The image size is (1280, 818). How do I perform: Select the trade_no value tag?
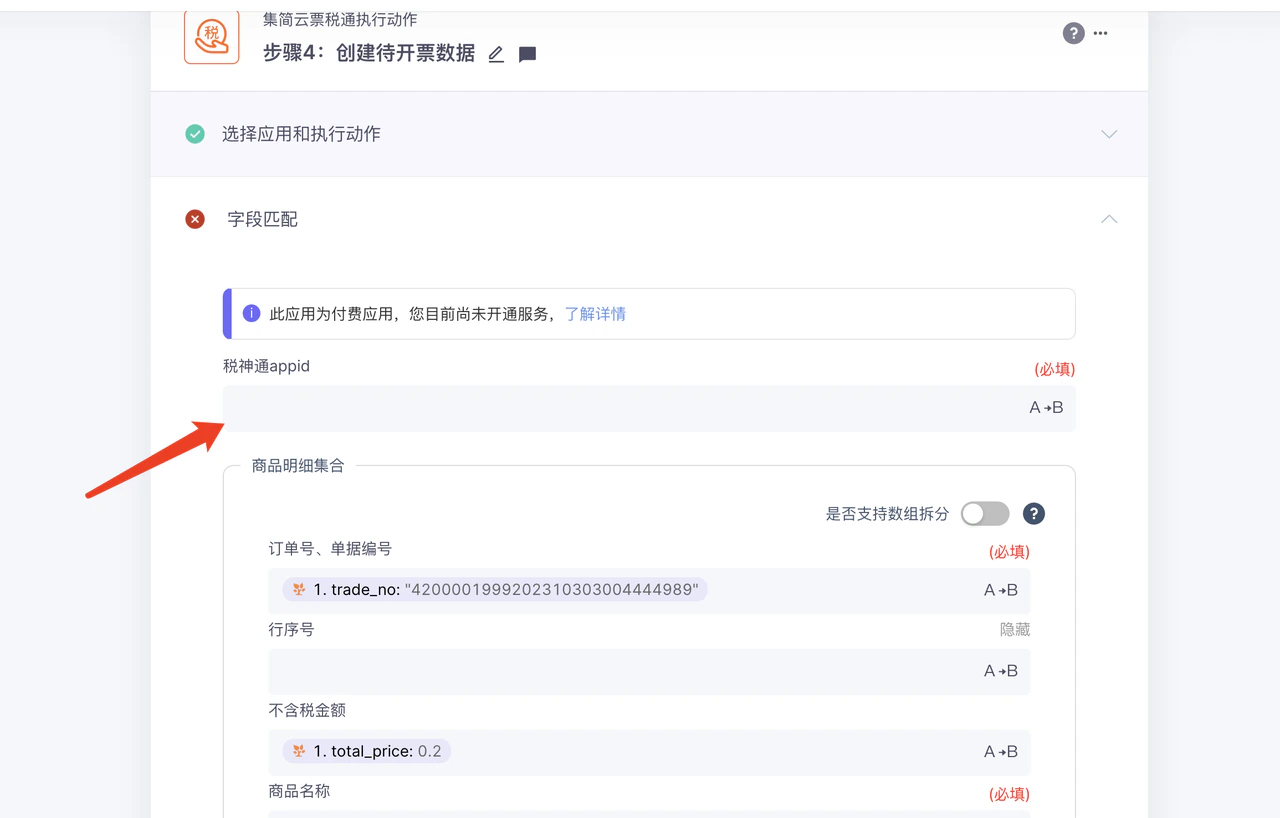(x=495, y=590)
